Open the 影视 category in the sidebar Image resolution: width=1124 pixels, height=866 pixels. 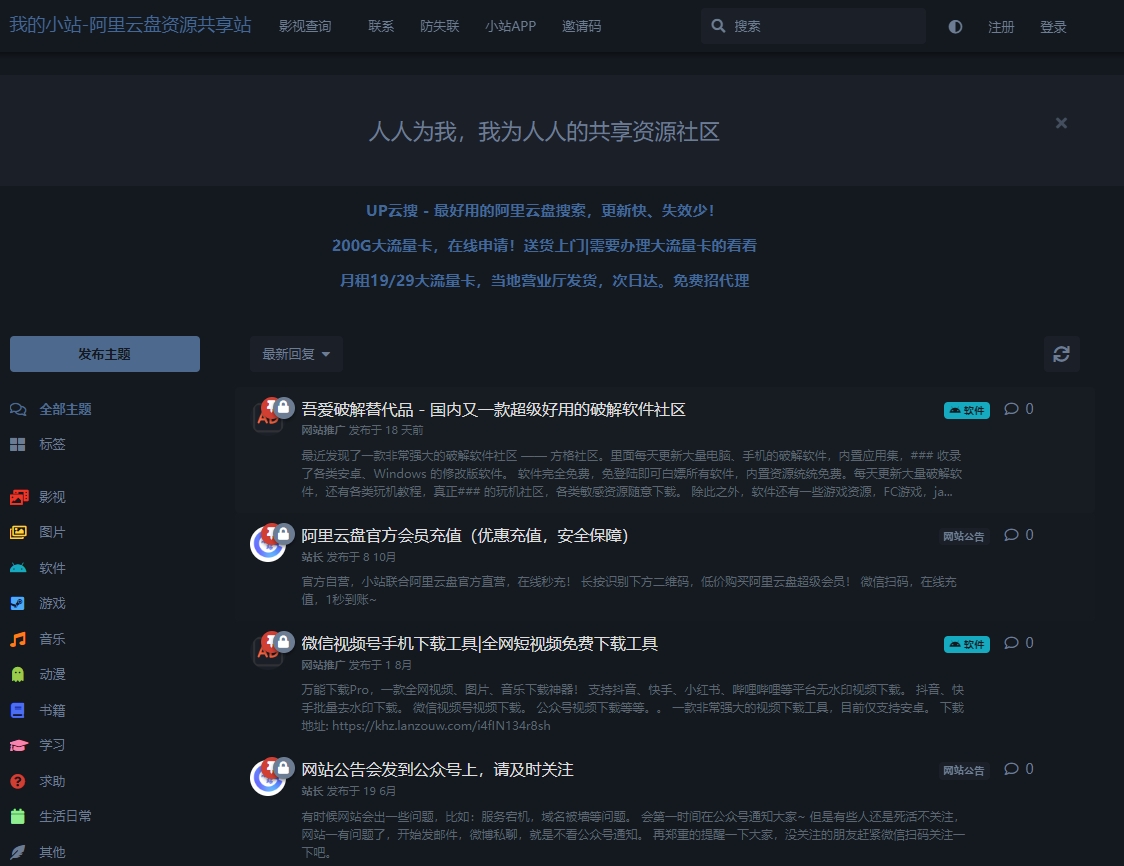[18, 496]
